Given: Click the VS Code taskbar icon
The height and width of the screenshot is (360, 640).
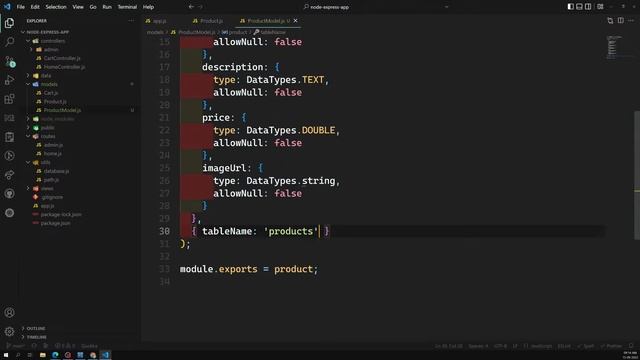Looking at the screenshot, I should tap(105, 355).
